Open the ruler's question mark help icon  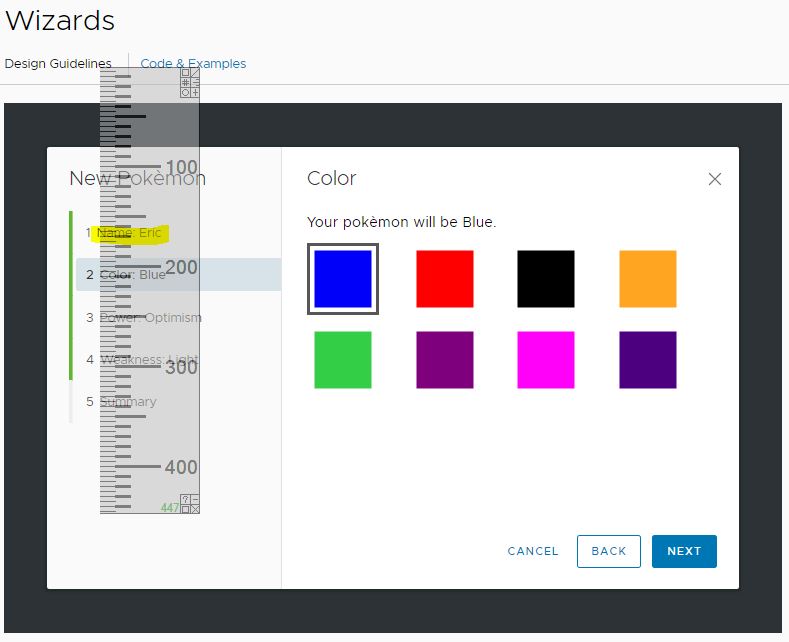[x=185, y=500]
